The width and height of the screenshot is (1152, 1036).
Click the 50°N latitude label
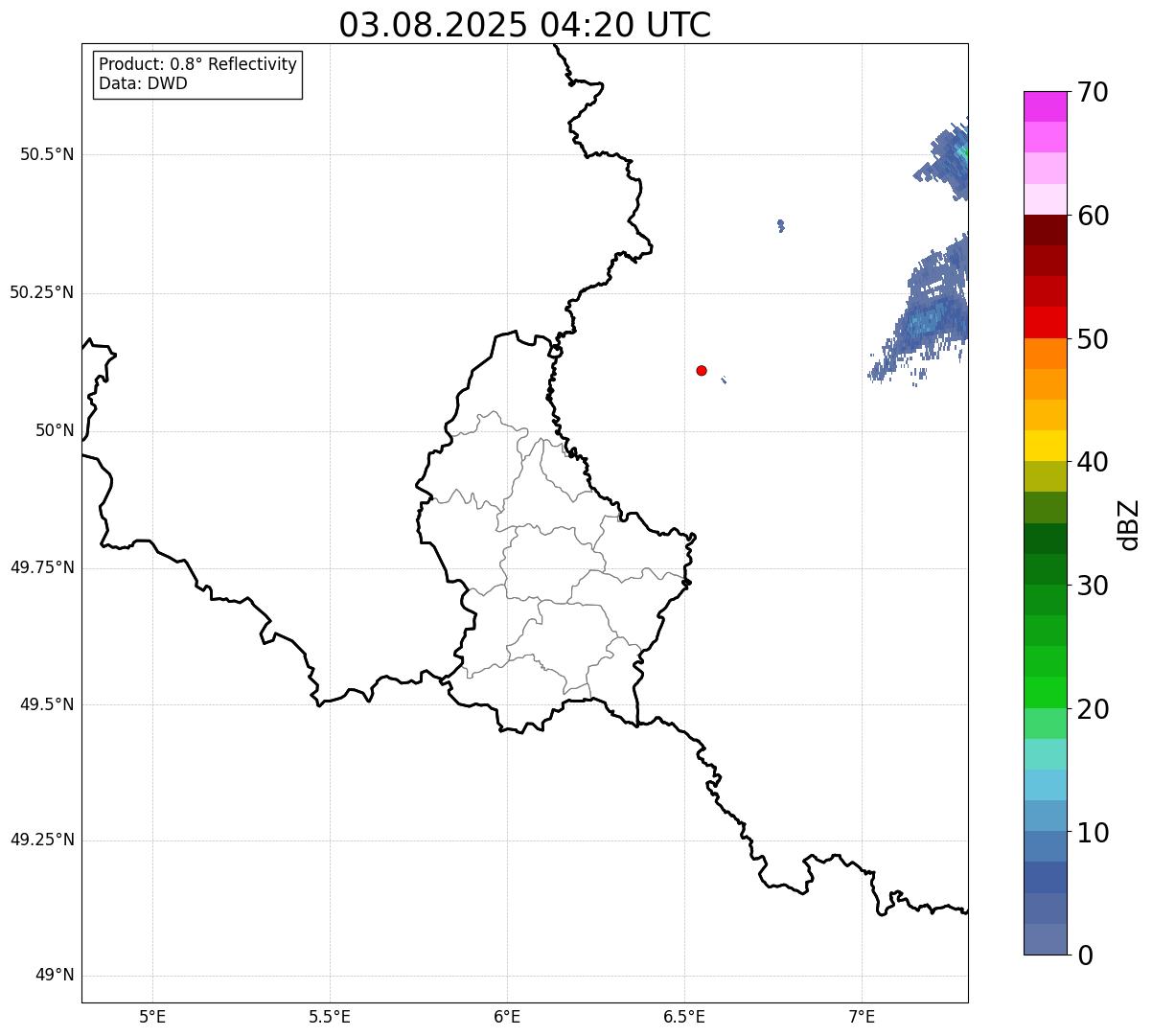(55, 430)
